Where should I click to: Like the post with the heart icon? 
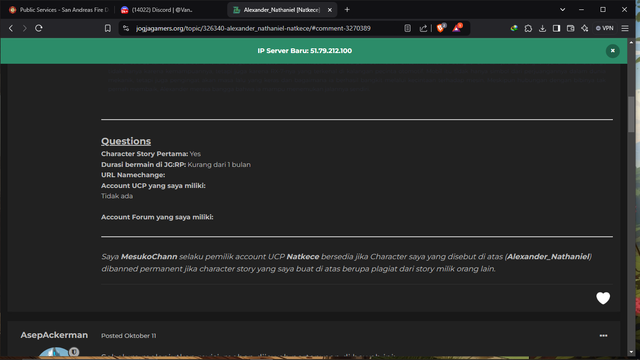[603, 298]
